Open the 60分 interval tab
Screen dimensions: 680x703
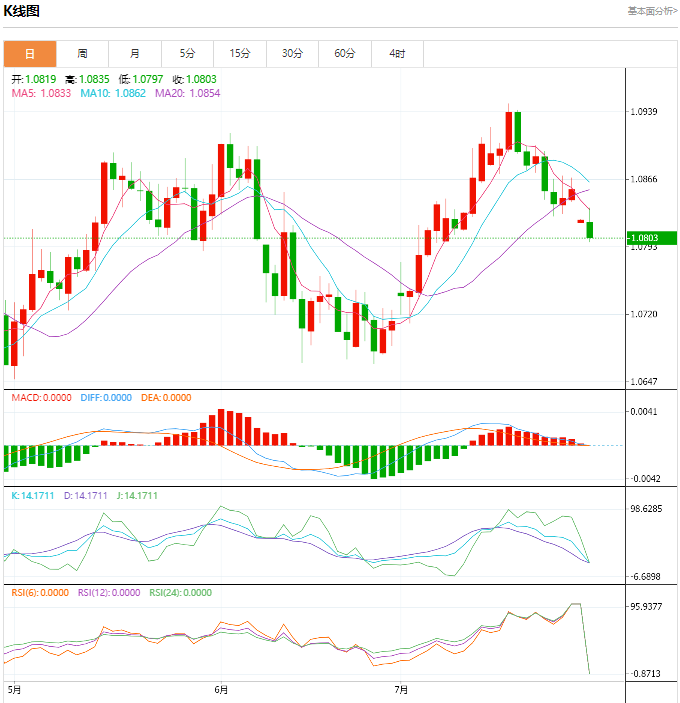pos(345,53)
